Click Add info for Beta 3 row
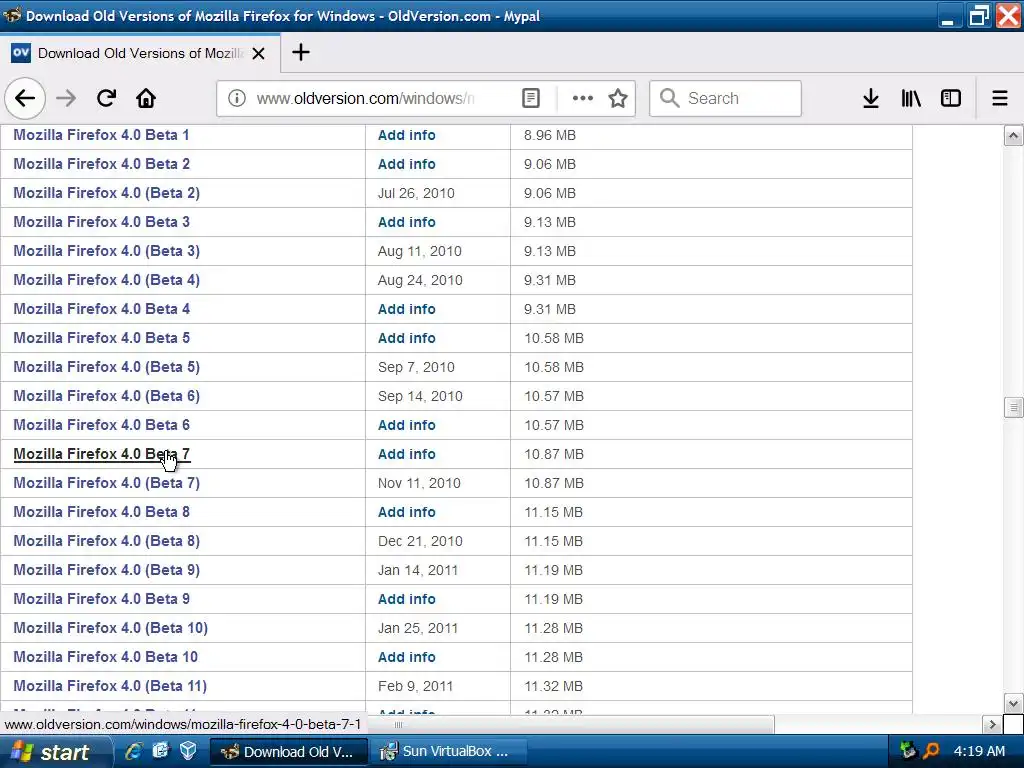The width and height of the screenshot is (1024, 768). point(406,222)
